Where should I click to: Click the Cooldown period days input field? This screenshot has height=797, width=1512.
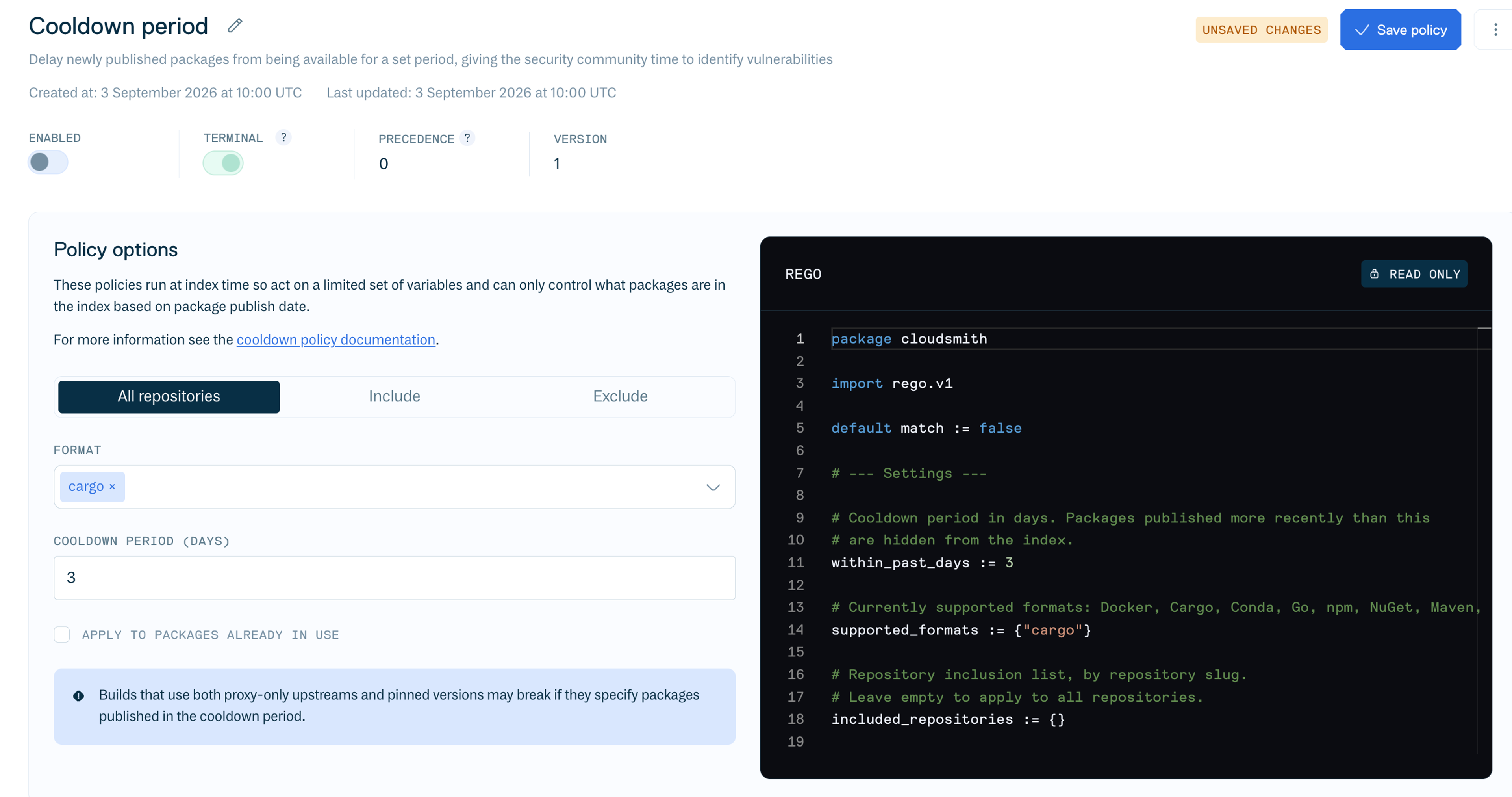(x=395, y=577)
